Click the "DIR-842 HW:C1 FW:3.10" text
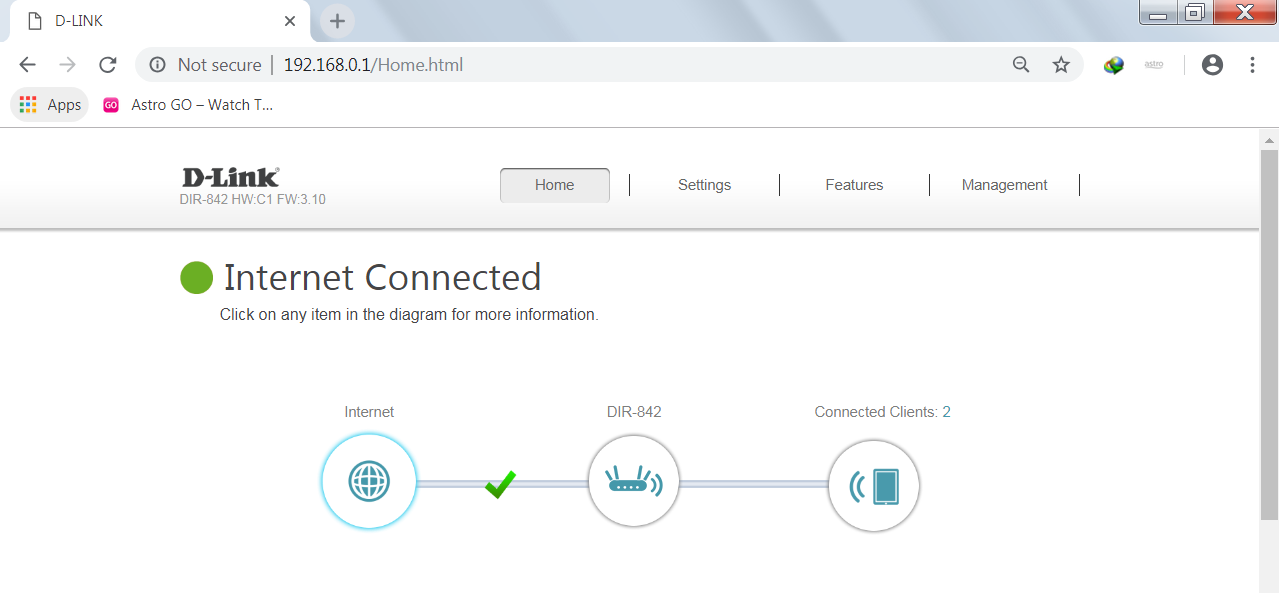The width and height of the screenshot is (1279, 593). coord(253,199)
